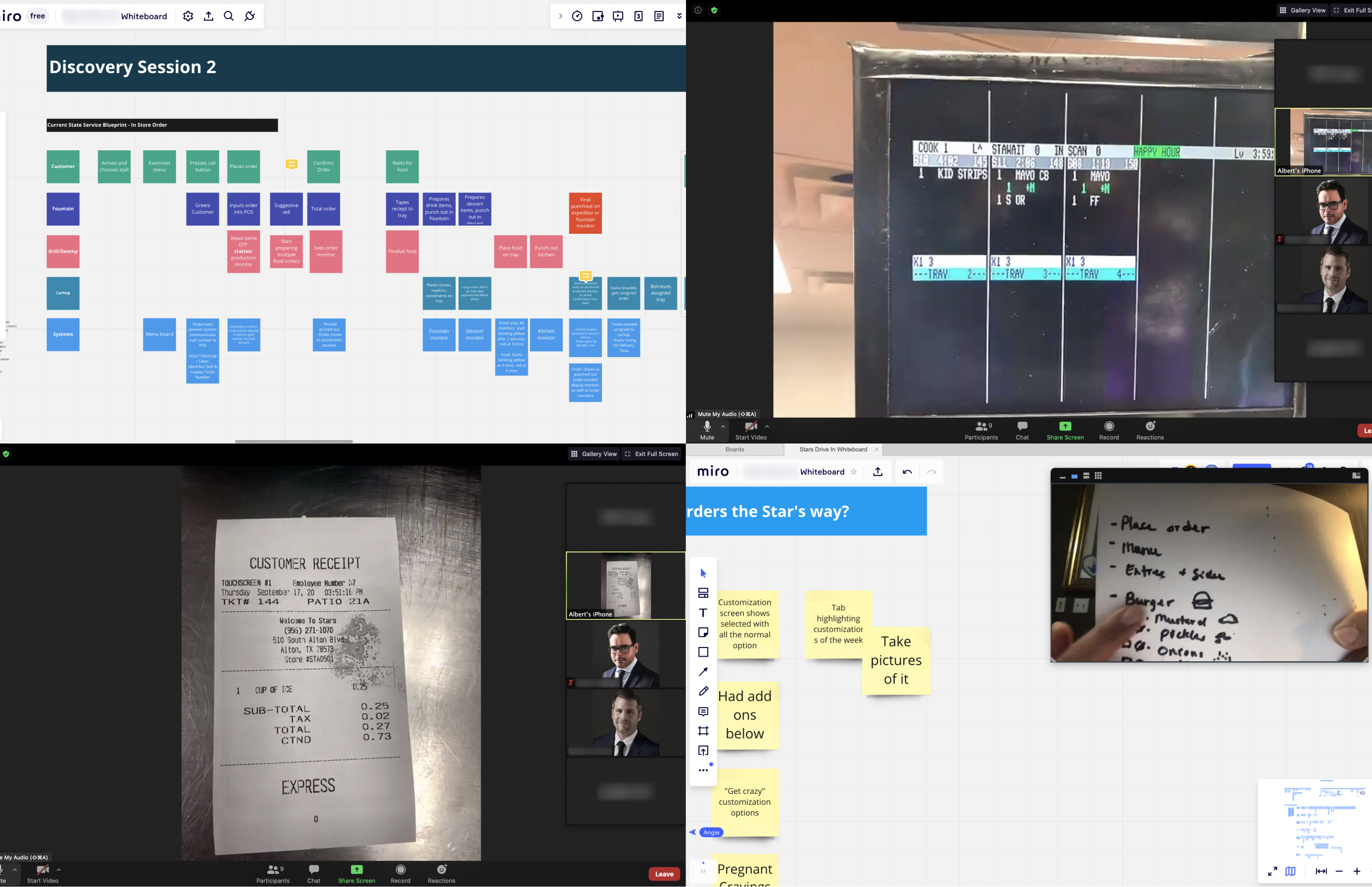Select the red 'Final punchout' sticky note
This screenshot has width=1372, height=887.
point(585,213)
